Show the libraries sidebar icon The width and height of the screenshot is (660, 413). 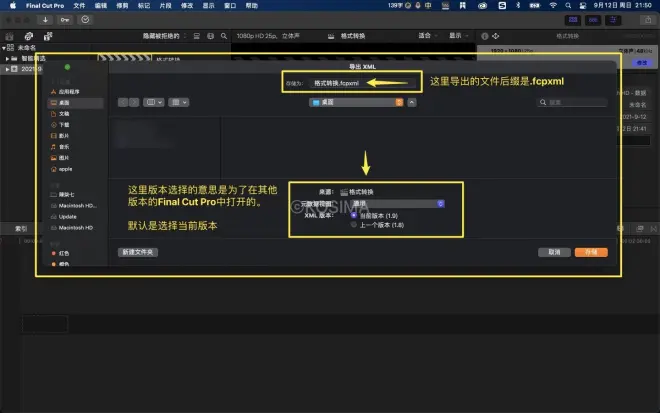(x=9, y=36)
